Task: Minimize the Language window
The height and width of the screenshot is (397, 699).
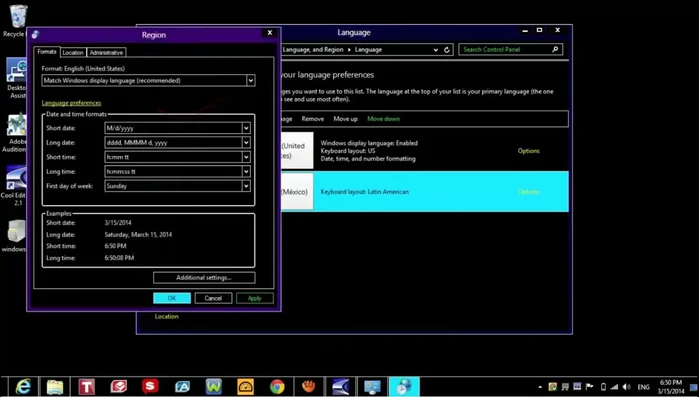Action: coord(525,30)
